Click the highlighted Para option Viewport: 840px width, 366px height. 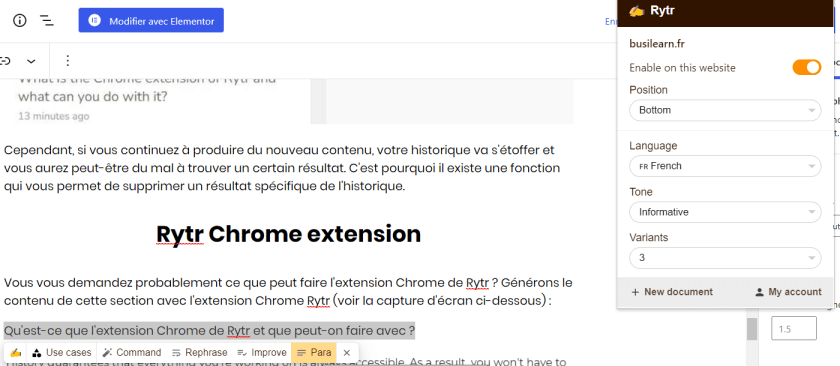tap(314, 353)
